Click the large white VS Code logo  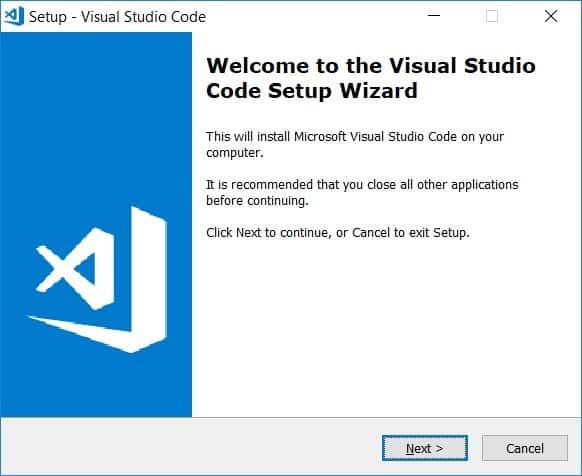click(x=98, y=279)
